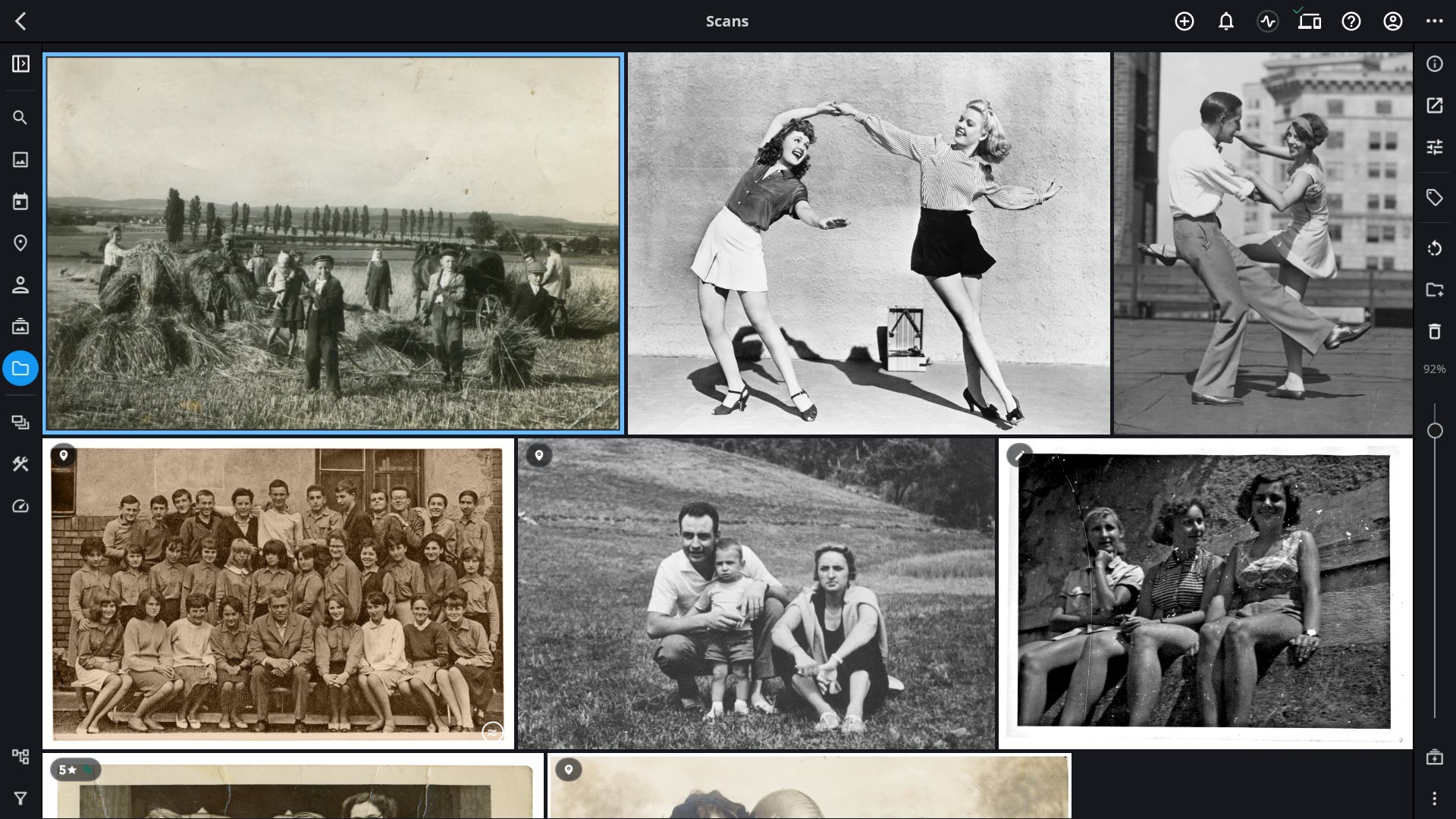Open the help question mark icon
This screenshot has width=1456, height=819.
click(x=1351, y=21)
